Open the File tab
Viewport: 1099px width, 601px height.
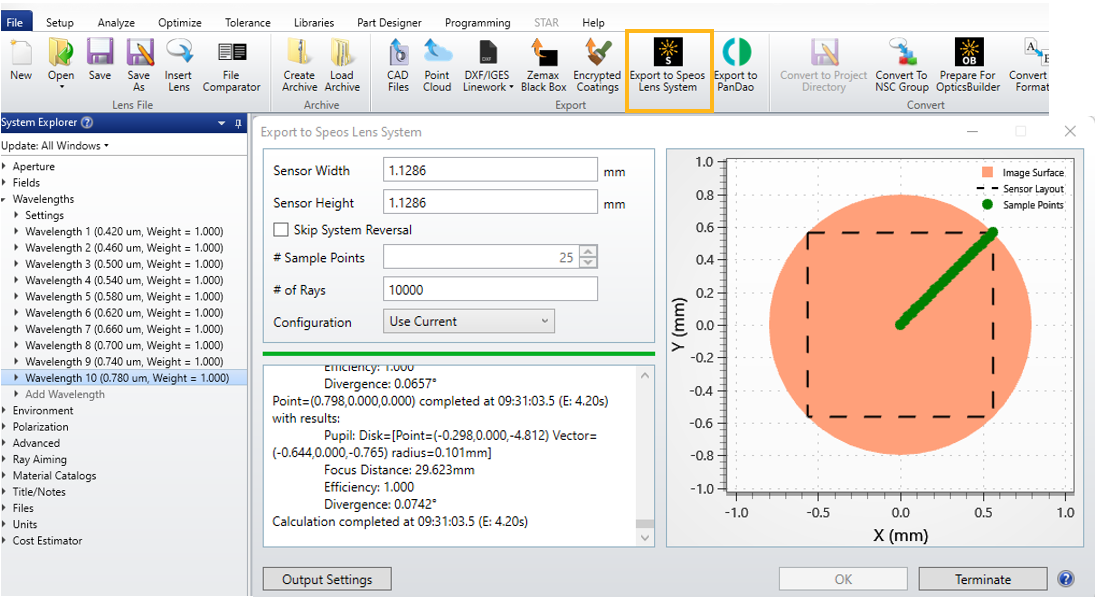click(15, 22)
